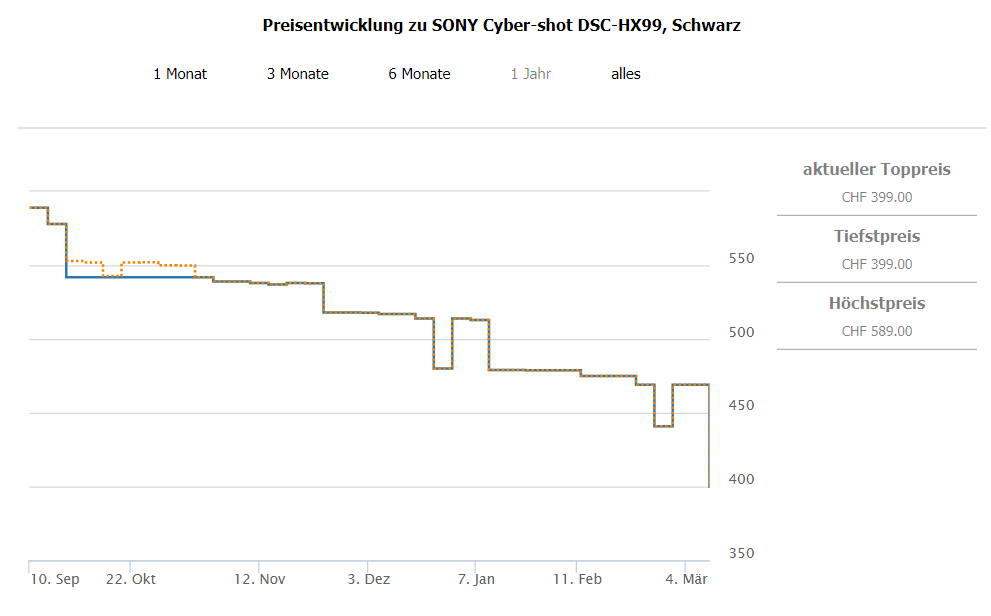Click the "aktueller Toppreis" heading
The image size is (991, 616).
(876, 170)
